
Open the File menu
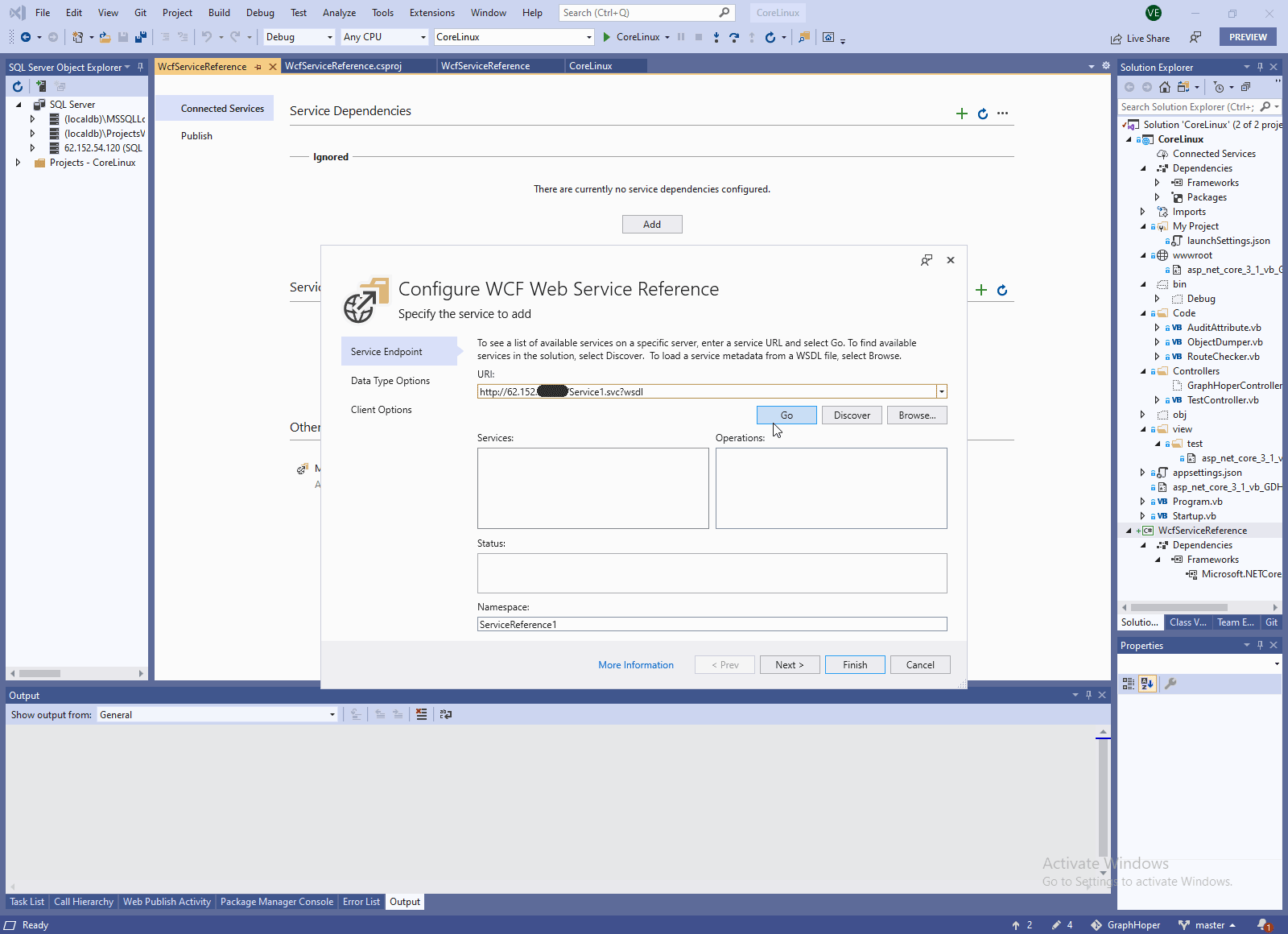point(43,13)
